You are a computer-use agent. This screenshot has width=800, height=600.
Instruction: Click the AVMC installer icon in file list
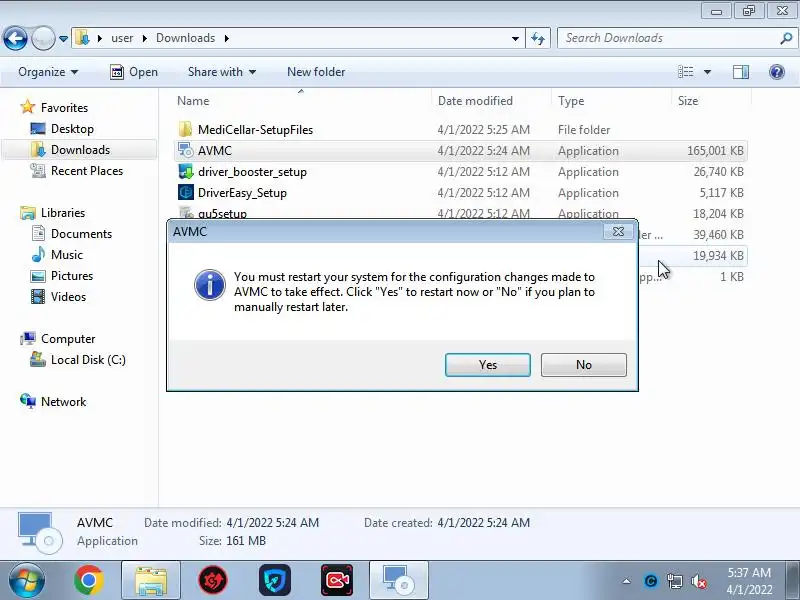click(185, 150)
